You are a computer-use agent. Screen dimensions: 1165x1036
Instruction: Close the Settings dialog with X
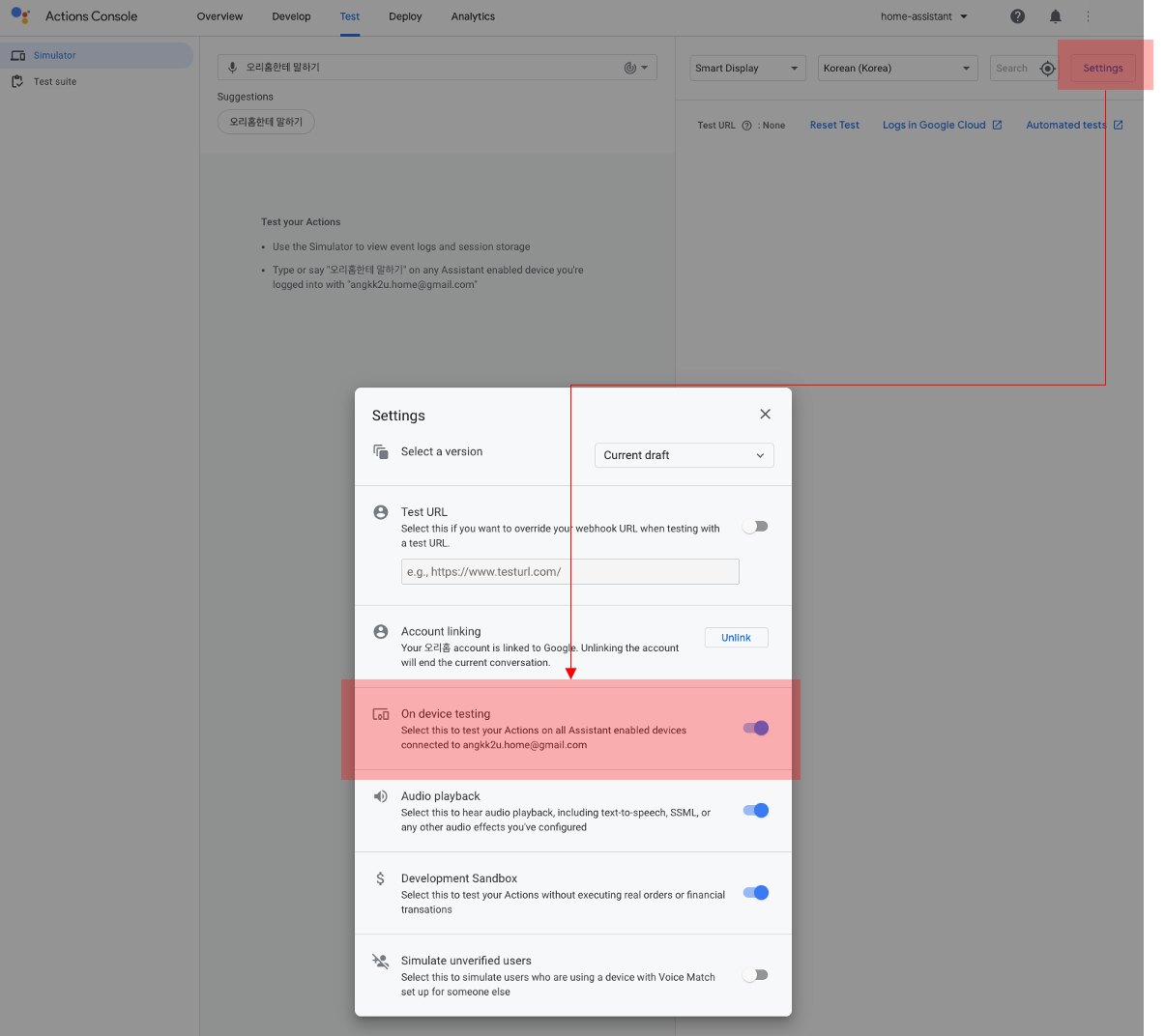(x=765, y=414)
